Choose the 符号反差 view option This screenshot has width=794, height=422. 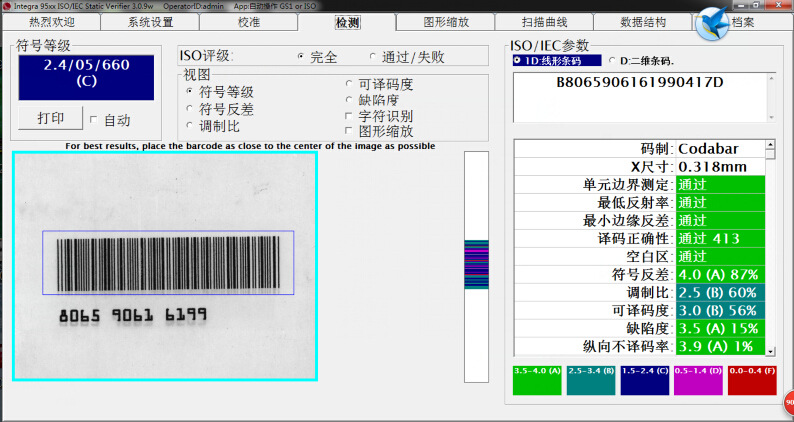tap(190, 108)
